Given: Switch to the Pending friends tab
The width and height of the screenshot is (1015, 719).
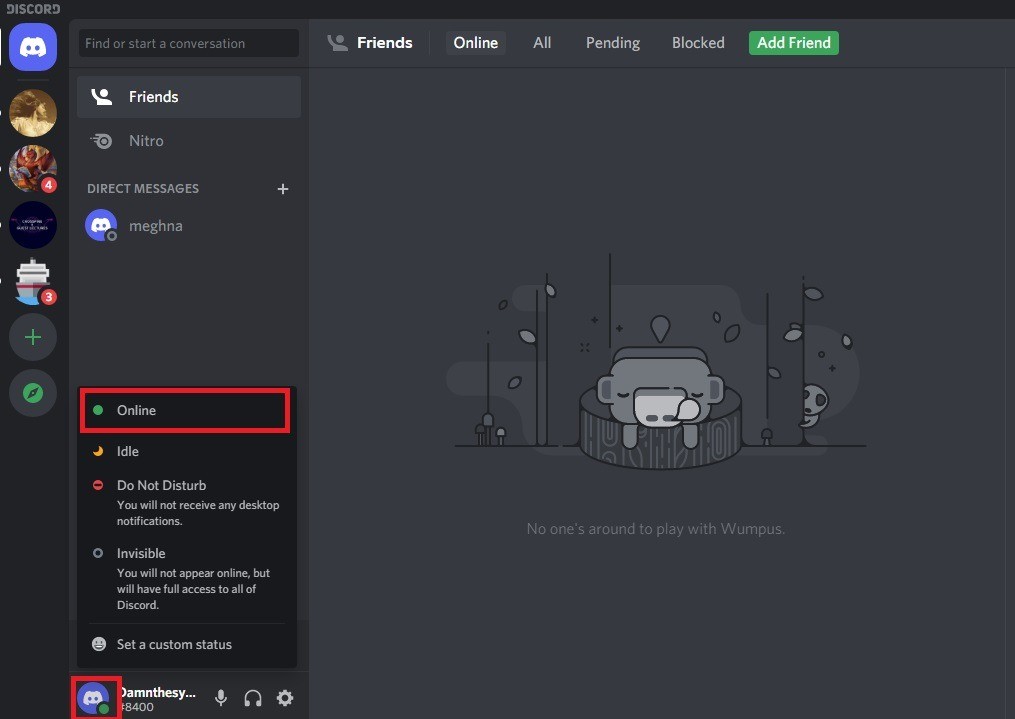Looking at the screenshot, I should 613,43.
